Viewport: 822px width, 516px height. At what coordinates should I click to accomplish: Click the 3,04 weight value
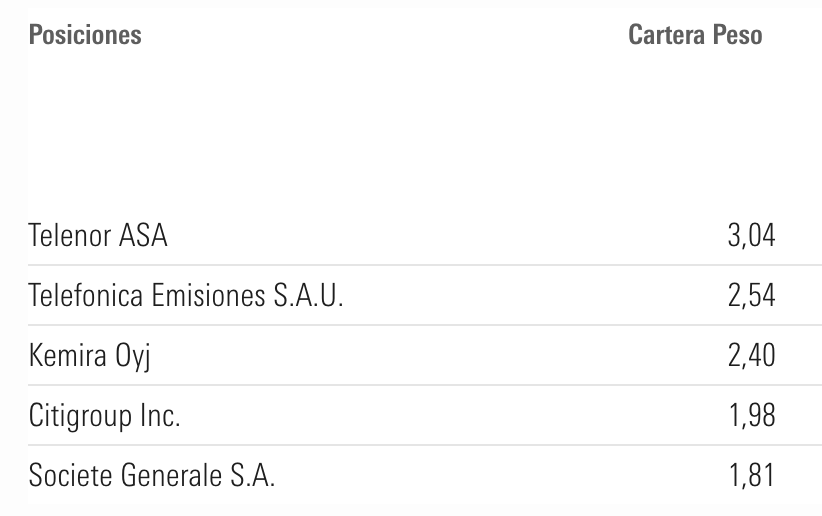point(751,236)
